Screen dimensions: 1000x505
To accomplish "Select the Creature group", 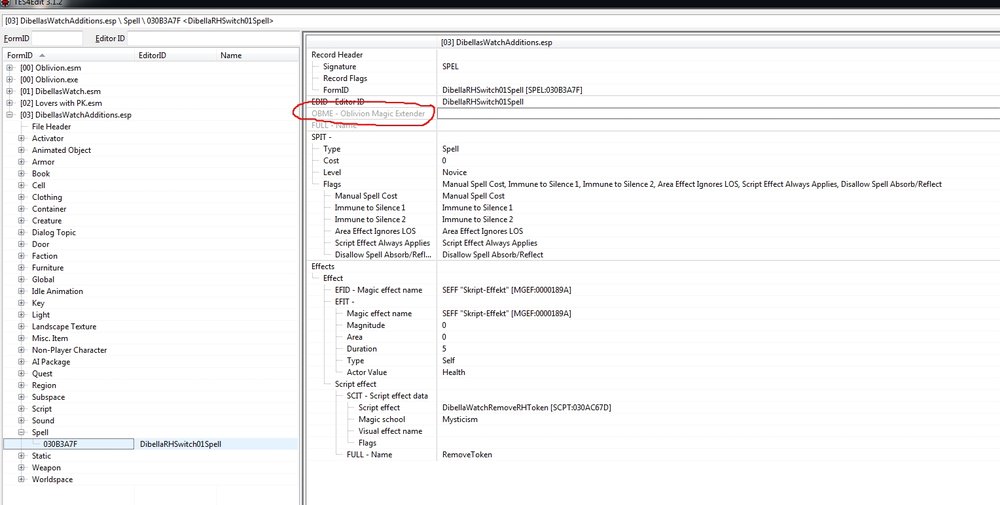I will click(x=48, y=221).
